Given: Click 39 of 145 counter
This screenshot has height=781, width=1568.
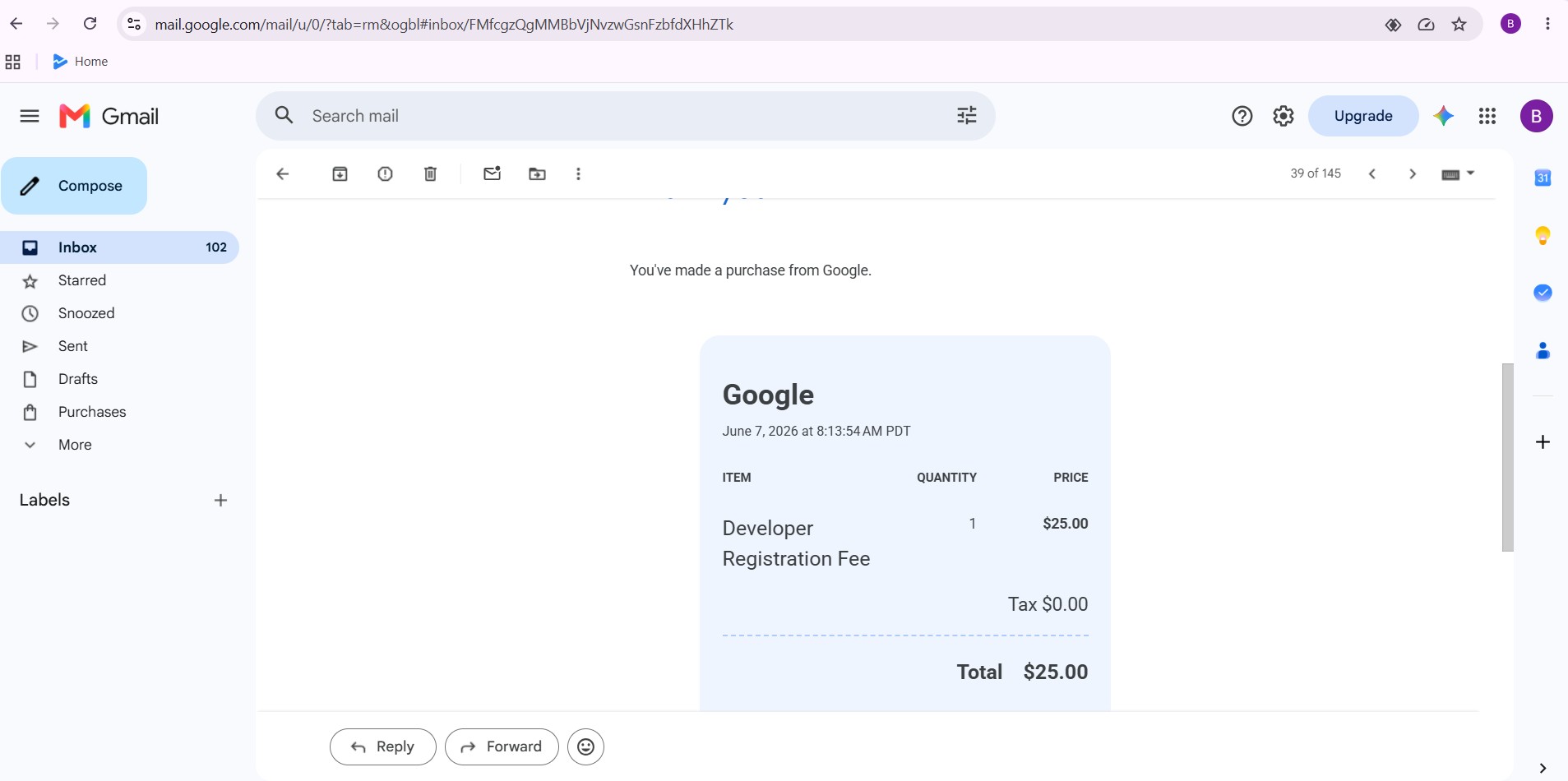Looking at the screenshot, I should (x=1316, y=173).
